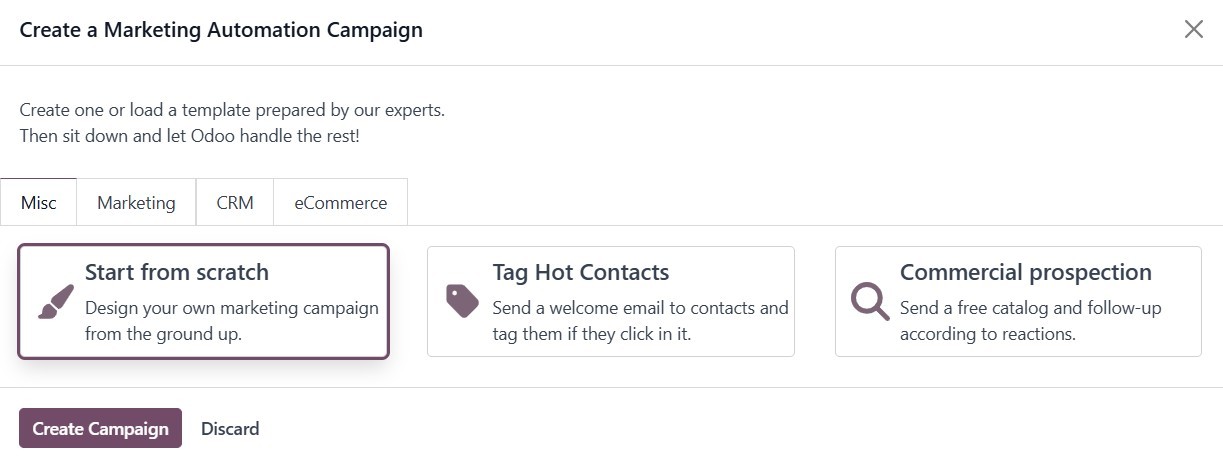Select the 'Commercial prospection' template title
Viewport: 1223px width, 464px height.
pos(1026,272)
